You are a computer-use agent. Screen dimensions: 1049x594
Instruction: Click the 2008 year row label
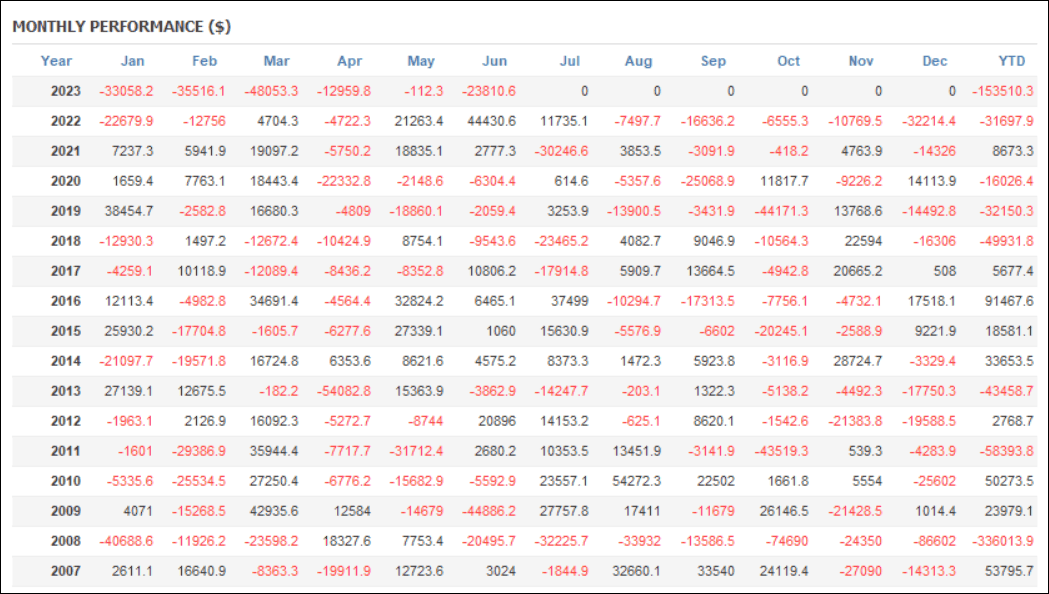pos(66,540)
